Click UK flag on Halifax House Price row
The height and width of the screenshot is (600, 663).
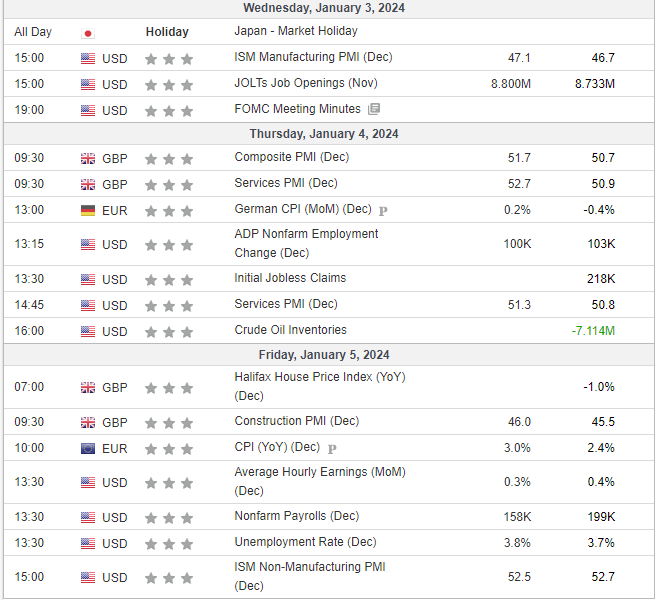tap(88, 387)
